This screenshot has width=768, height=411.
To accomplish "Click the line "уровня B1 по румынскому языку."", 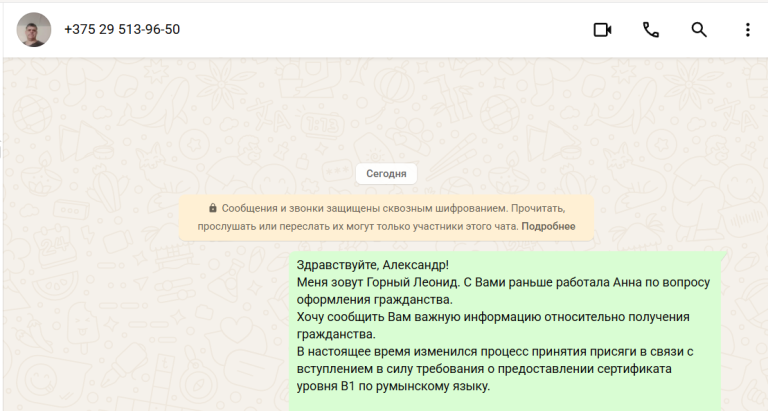I will pyautogui.click(x=393, y=387).
